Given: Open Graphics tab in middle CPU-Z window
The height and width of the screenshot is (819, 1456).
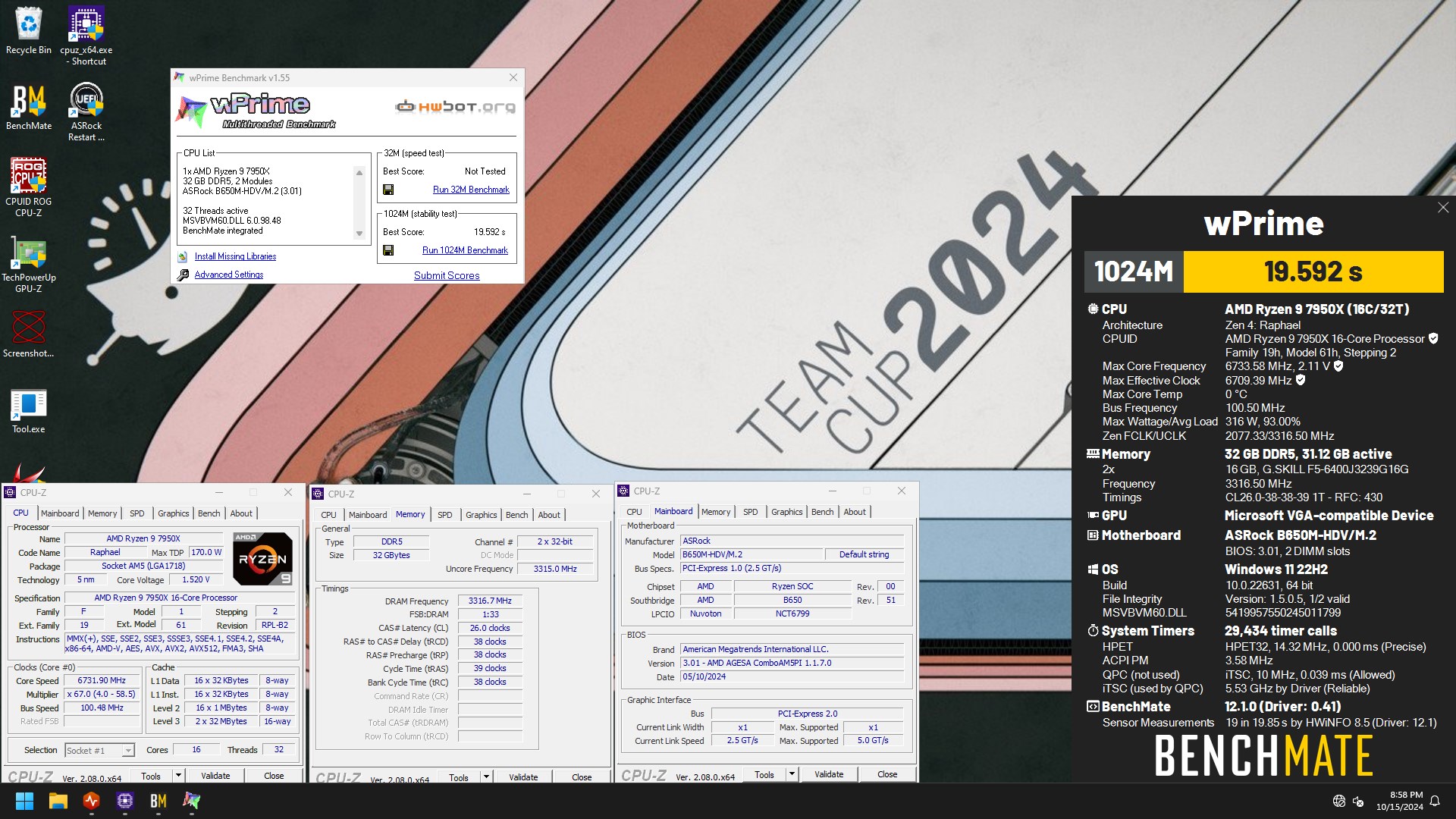Looking at the screenshot, I should click(x=482, y=515).
